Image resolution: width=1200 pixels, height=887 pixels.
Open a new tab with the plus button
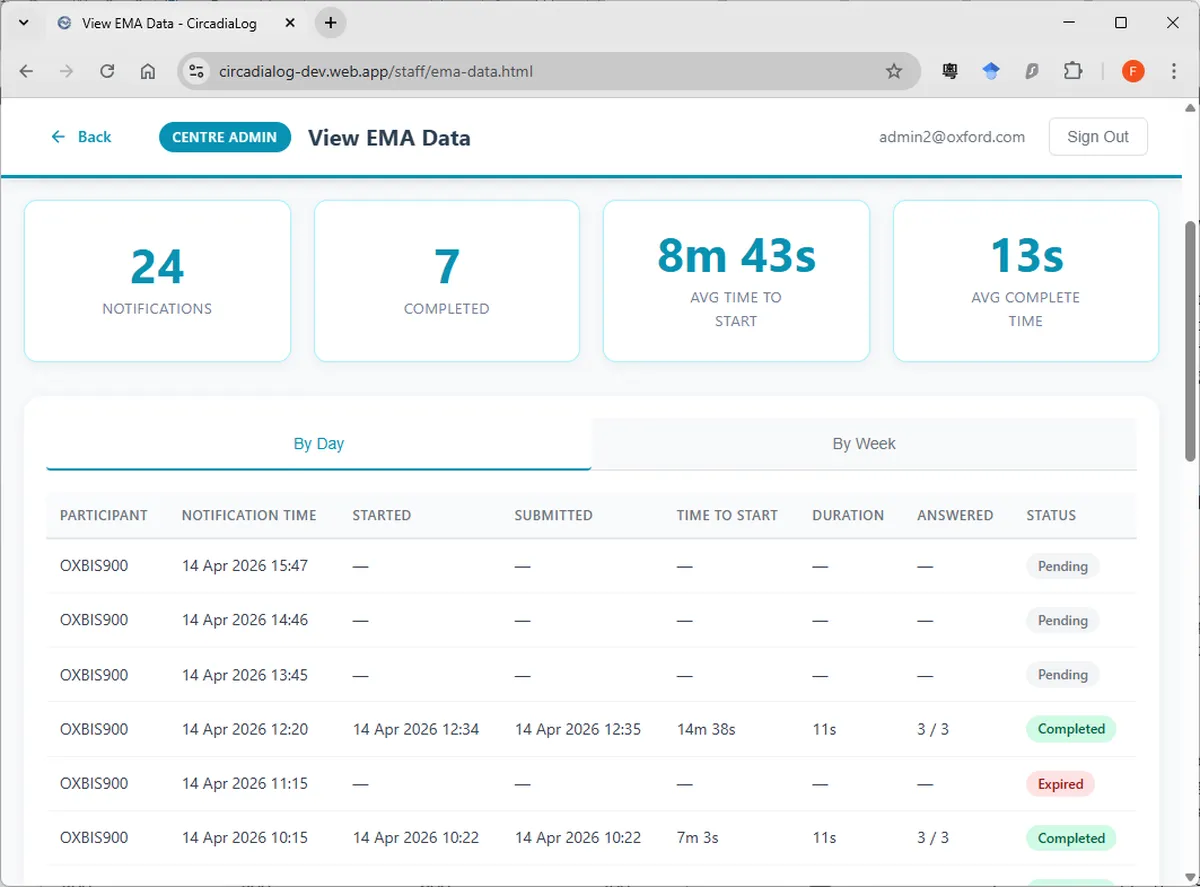[330, 22]
